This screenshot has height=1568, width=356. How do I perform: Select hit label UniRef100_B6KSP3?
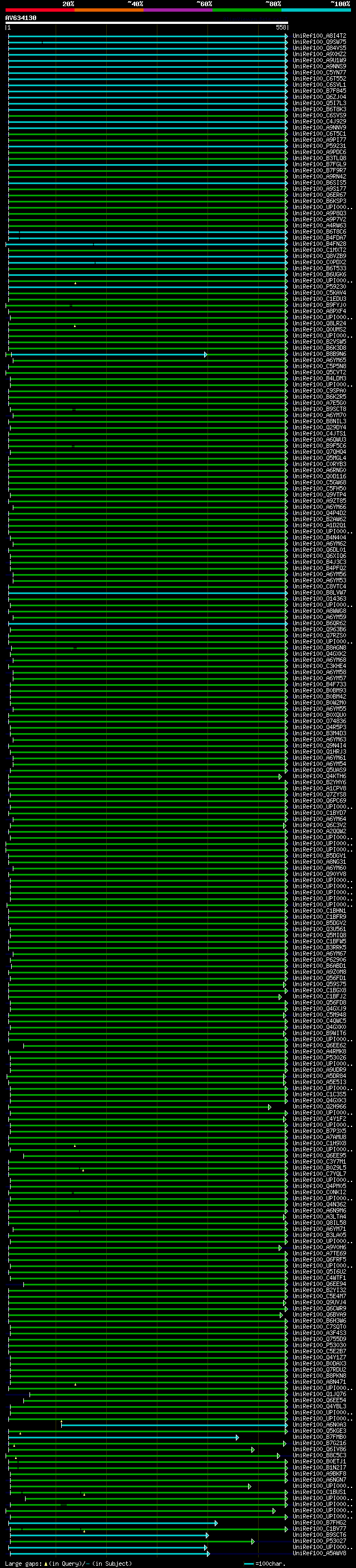tap(319, 201)
